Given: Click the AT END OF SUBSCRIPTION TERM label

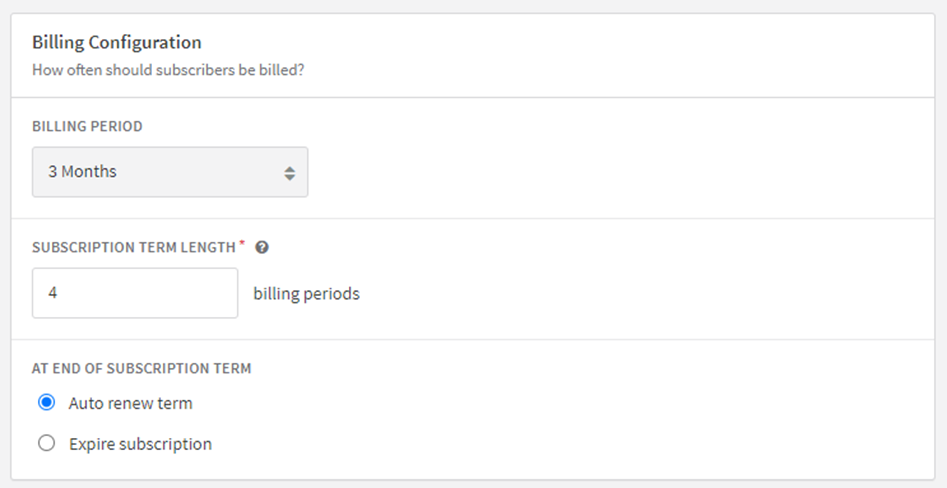Looking at the screenshot, I should [141, 368].
